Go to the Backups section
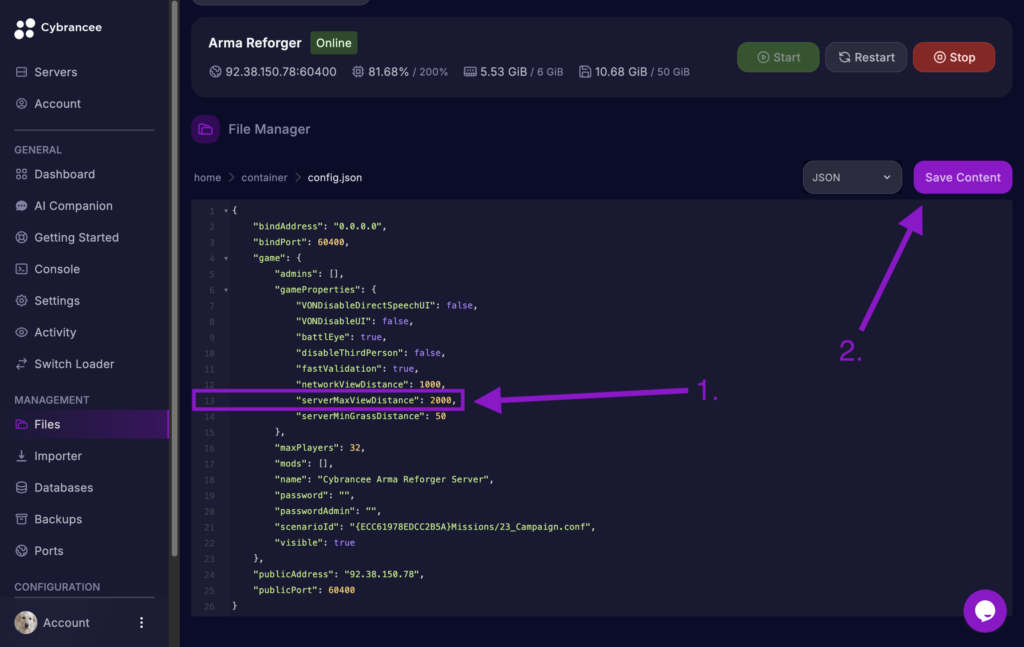This screenshot has width=1024, height=647. [x=58, y=520]
